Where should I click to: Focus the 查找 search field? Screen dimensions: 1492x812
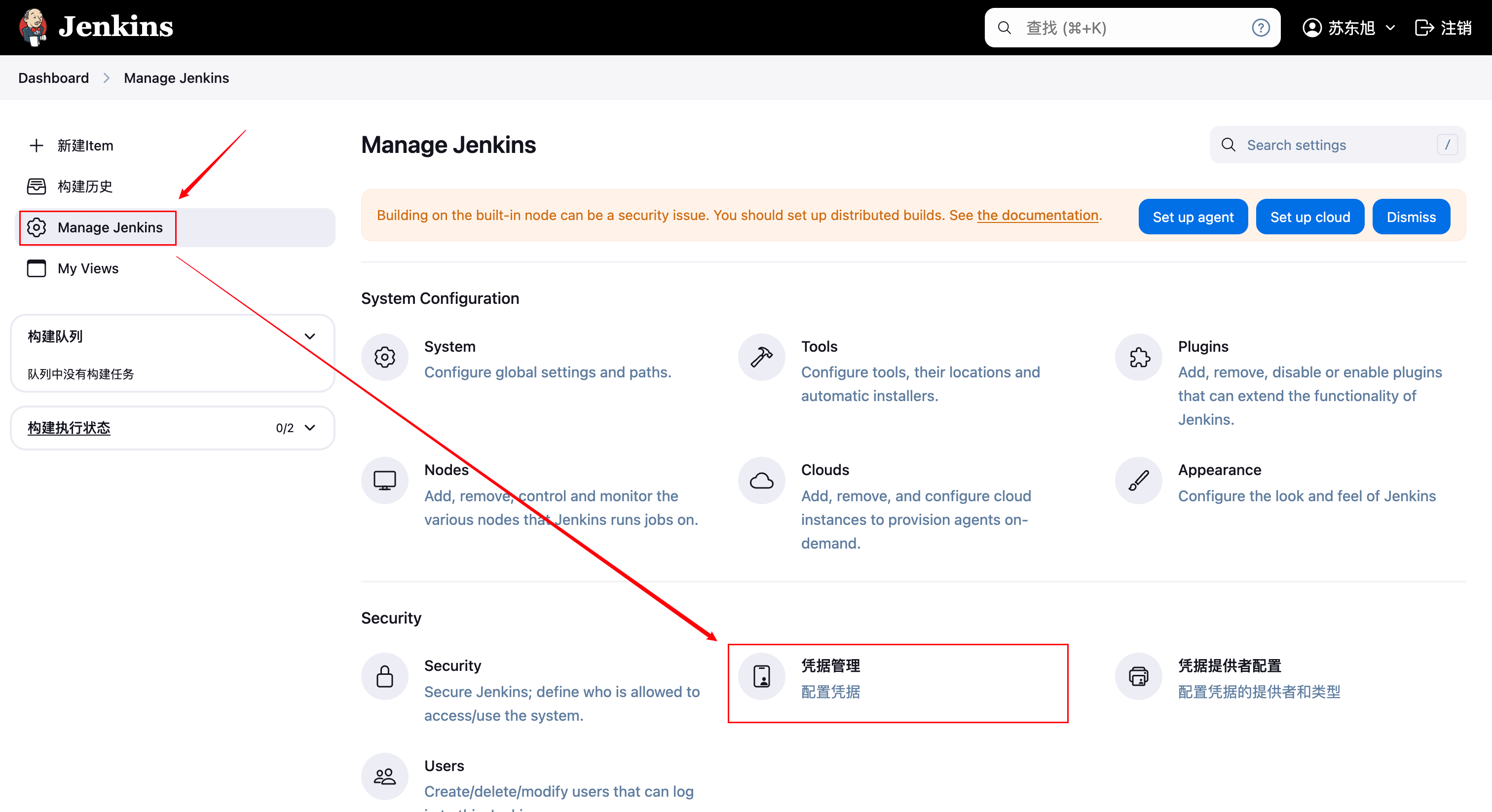[x=1132, y=28]
